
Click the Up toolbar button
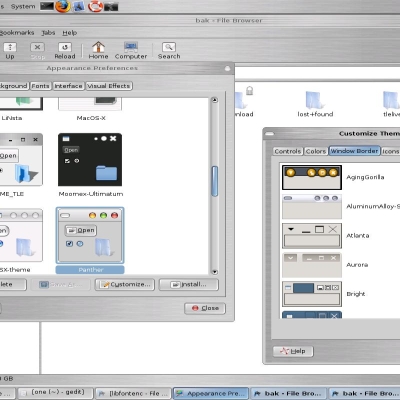(10, 51)
